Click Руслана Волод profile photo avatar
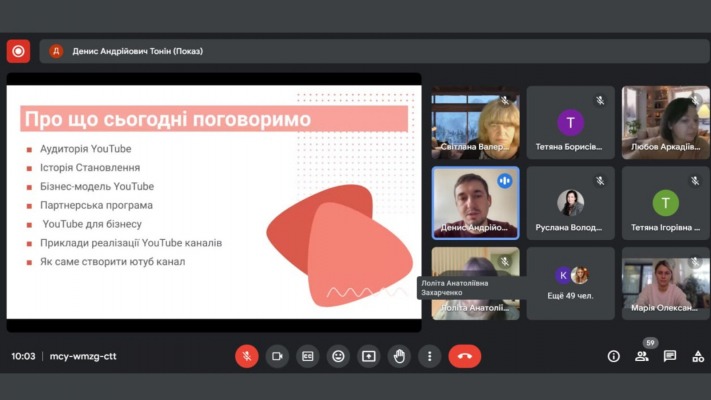The height and width of the screenshot is (400, 711). click(x=570, y=203)
